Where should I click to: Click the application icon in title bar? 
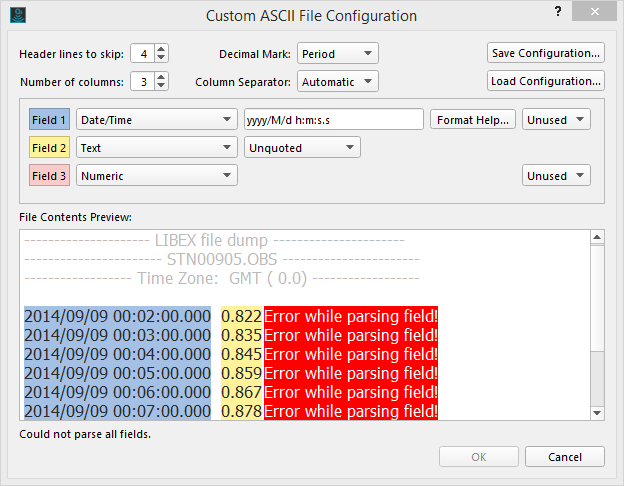point(15,15)
